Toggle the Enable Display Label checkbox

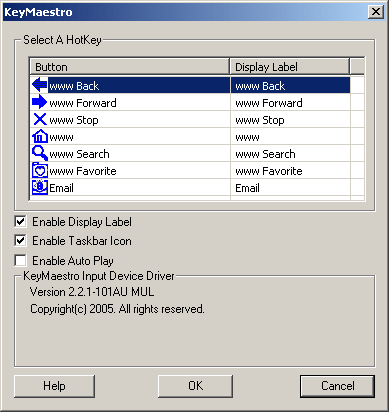tap(20, 222)
